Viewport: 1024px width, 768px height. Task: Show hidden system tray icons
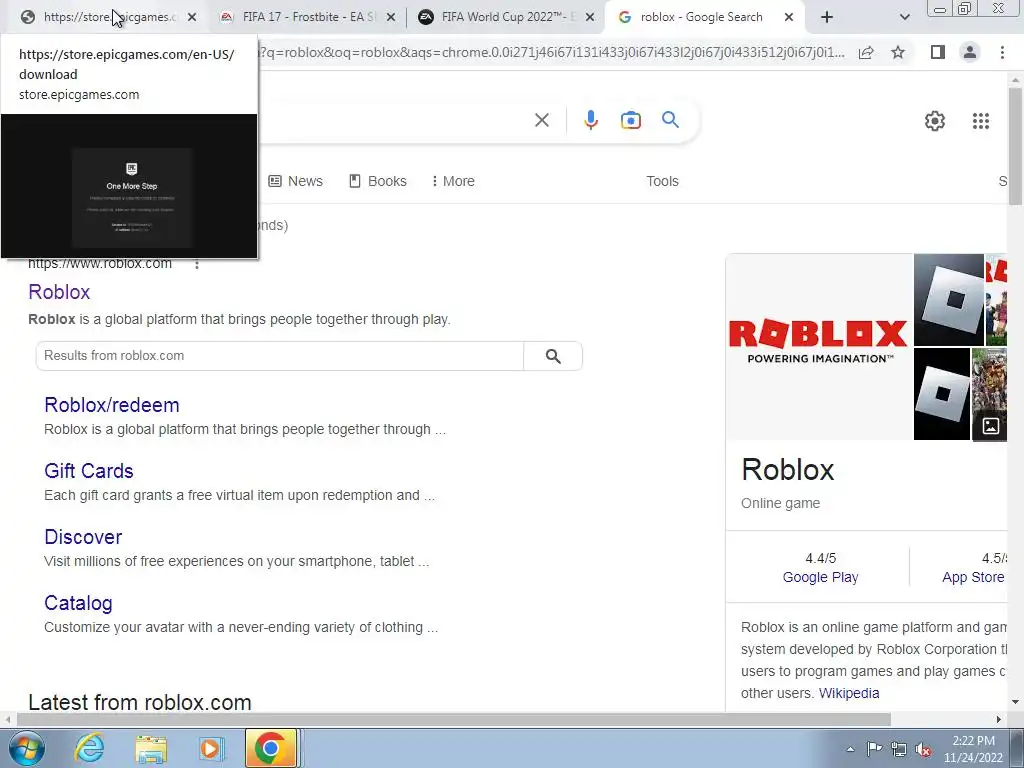click(850, 749)
